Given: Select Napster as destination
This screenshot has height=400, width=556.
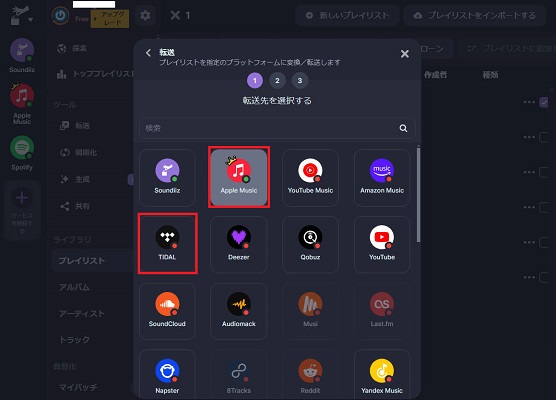Looking at the screenshot, I should [x=167, y=374].
